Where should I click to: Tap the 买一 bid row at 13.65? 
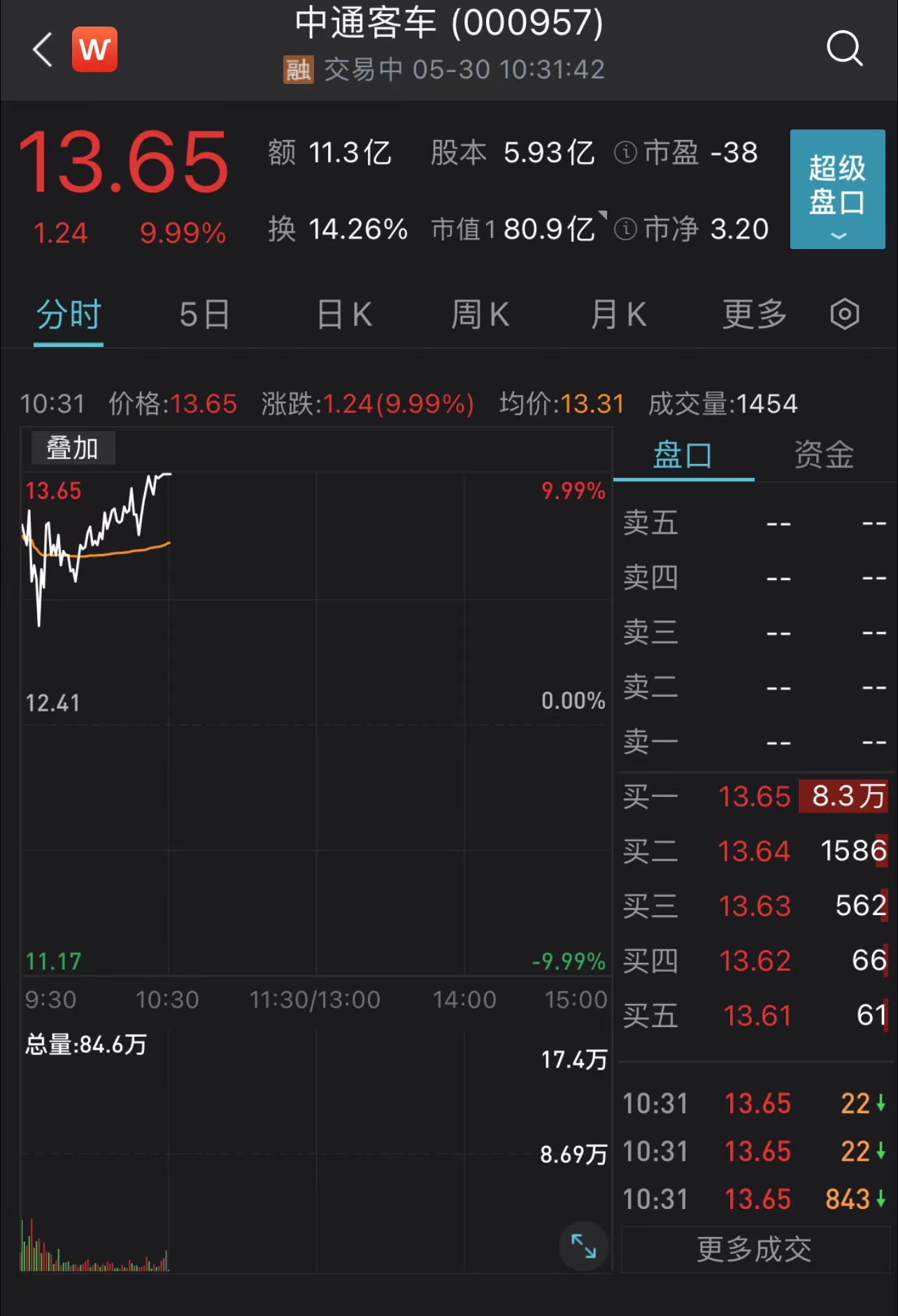coord(754,797)
